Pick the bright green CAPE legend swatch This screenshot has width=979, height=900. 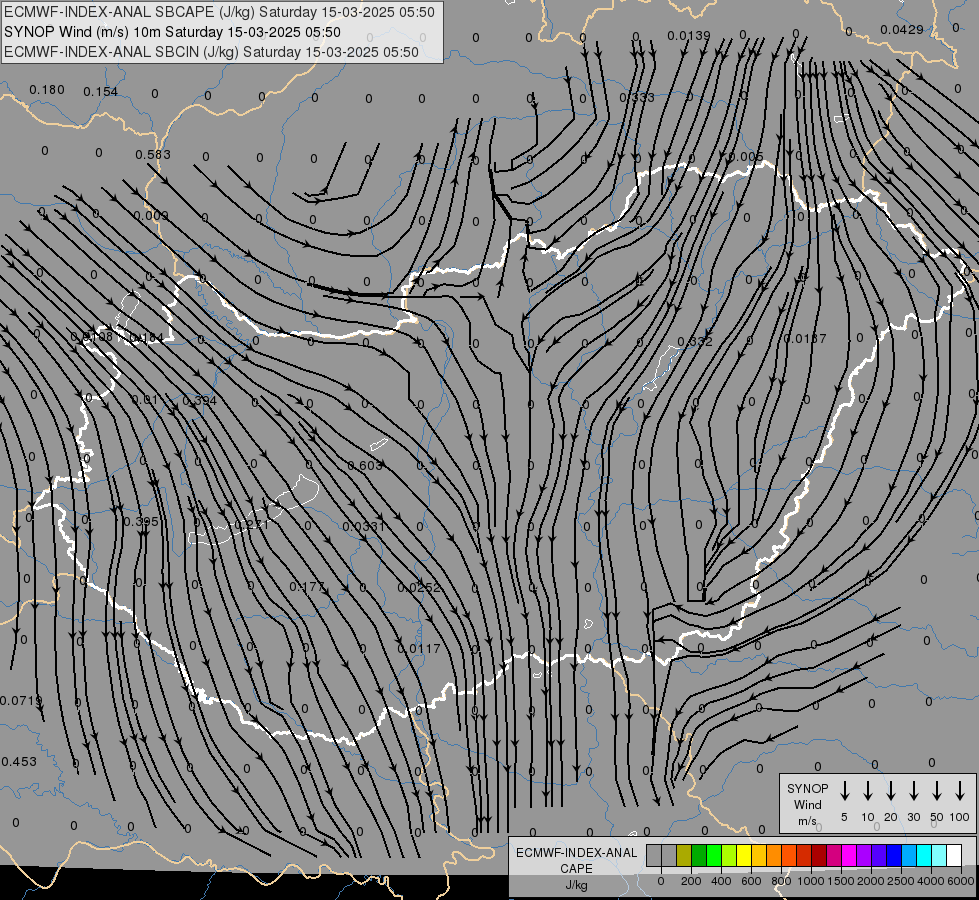(x=714, y=855)
